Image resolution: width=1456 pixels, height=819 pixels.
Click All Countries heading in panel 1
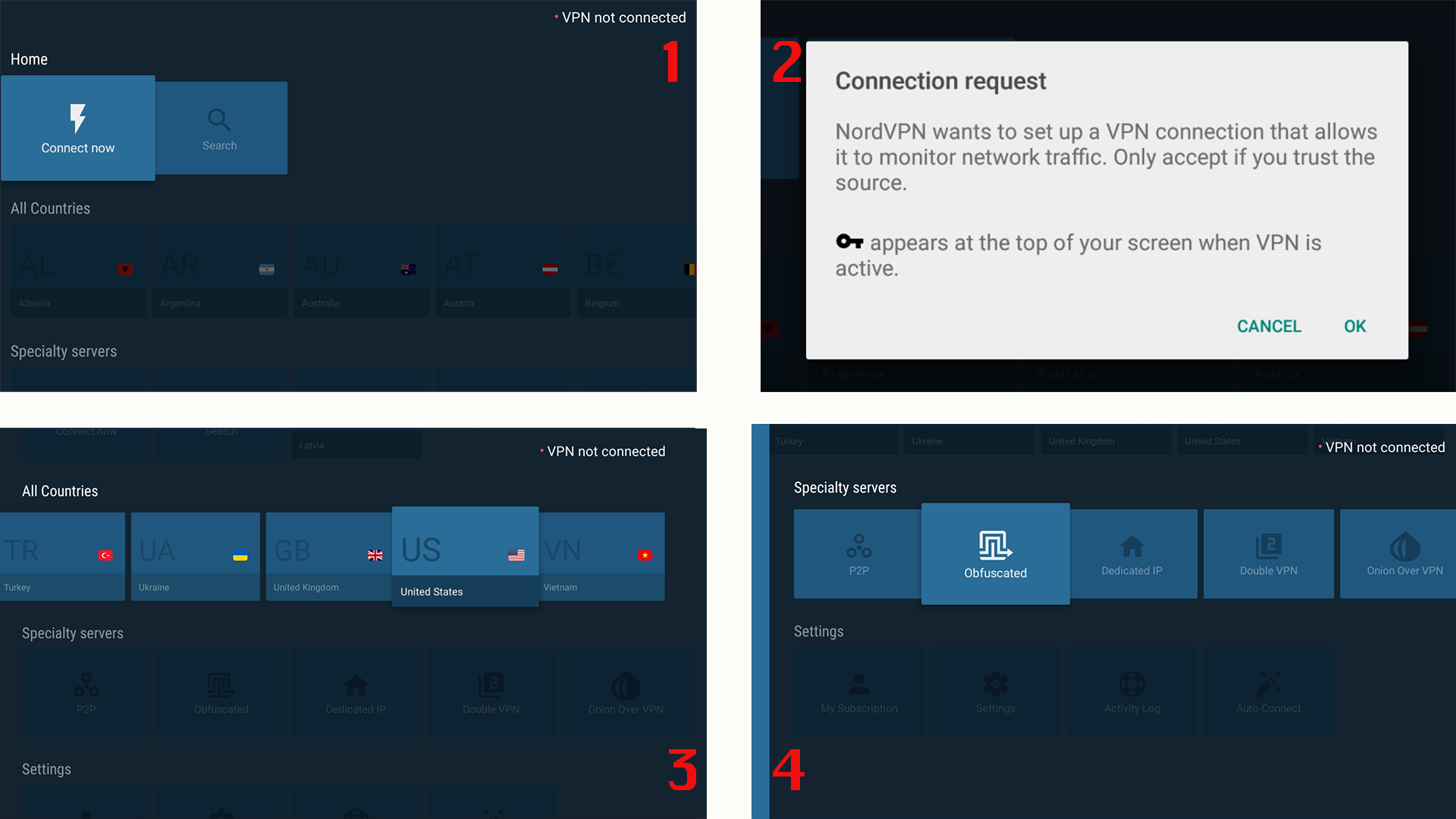(50, 209)
